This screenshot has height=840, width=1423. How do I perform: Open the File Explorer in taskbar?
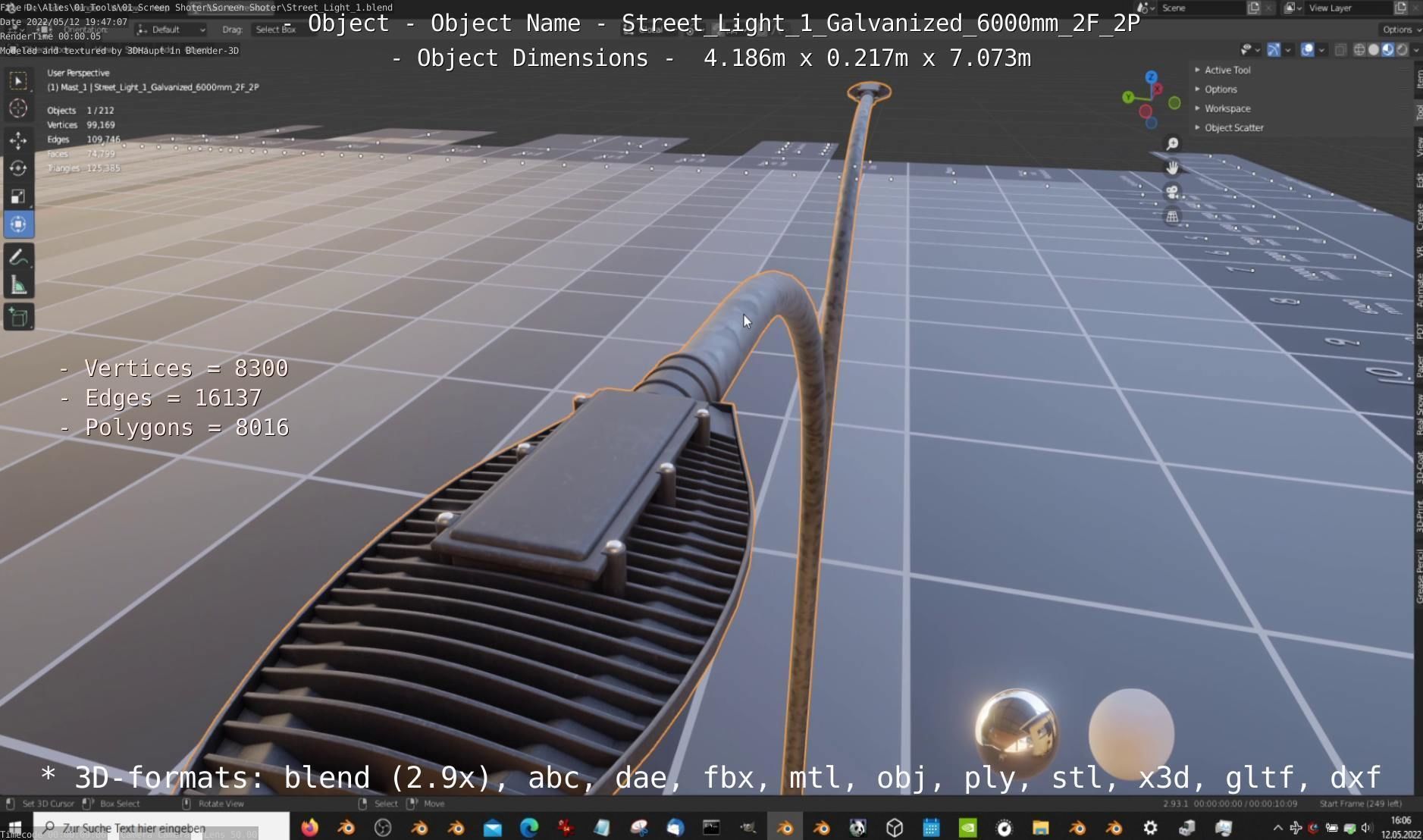pyautogui.click(x=1040, y=827)
